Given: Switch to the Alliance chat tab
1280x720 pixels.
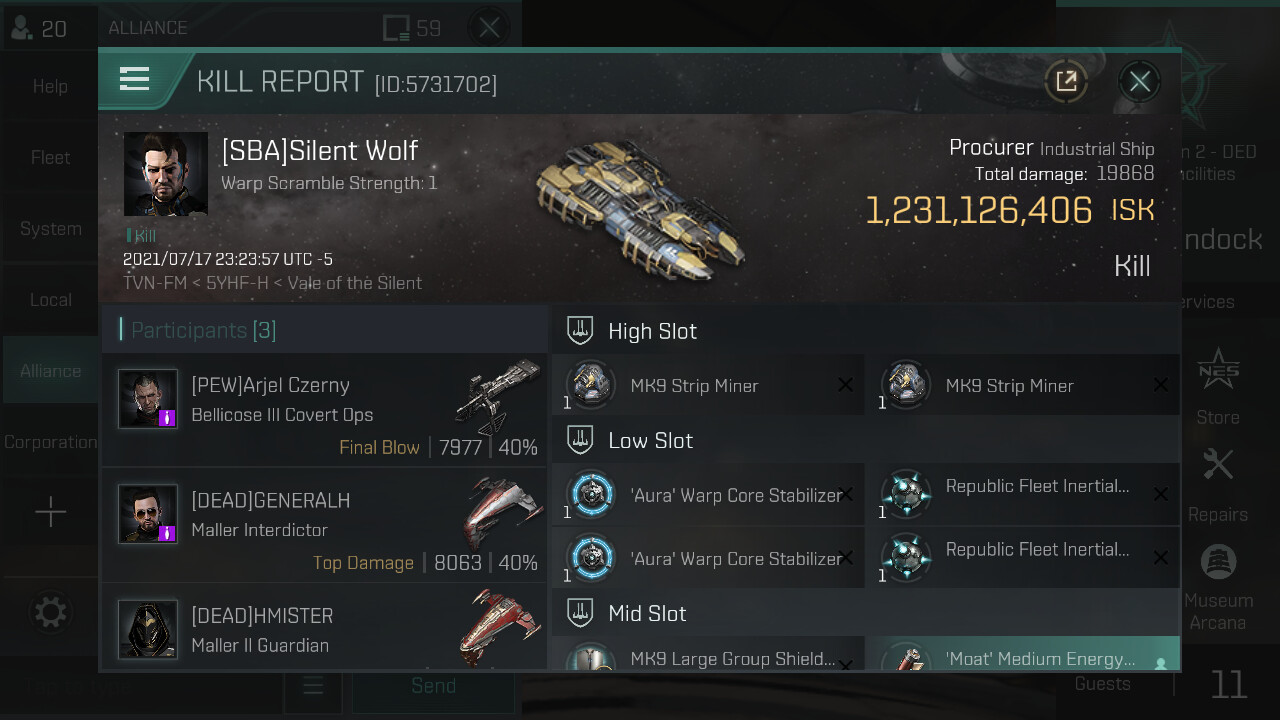Looking at the screenshot, I should pos(50,370).
